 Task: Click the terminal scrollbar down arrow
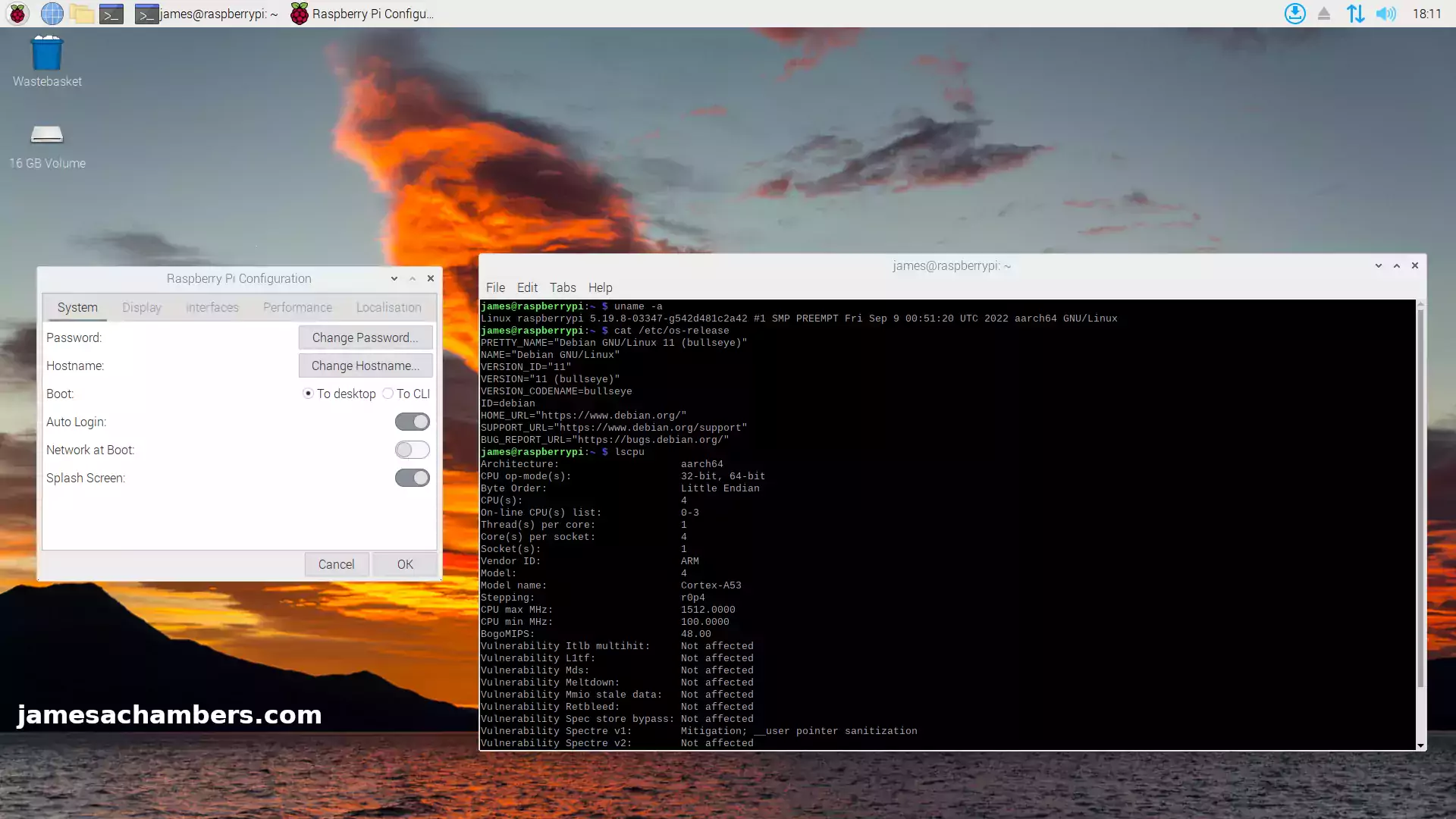(x=1420, y=745)
